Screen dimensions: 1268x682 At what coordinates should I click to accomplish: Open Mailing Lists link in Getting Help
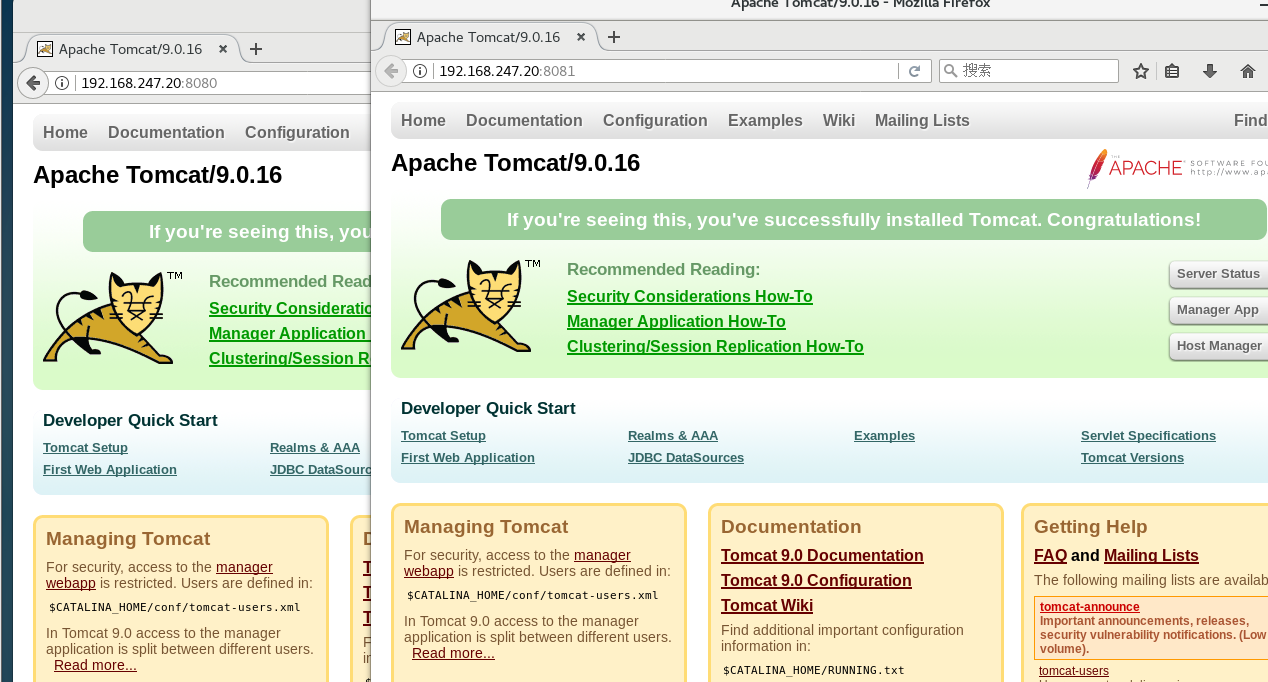tap(1151, 555)
